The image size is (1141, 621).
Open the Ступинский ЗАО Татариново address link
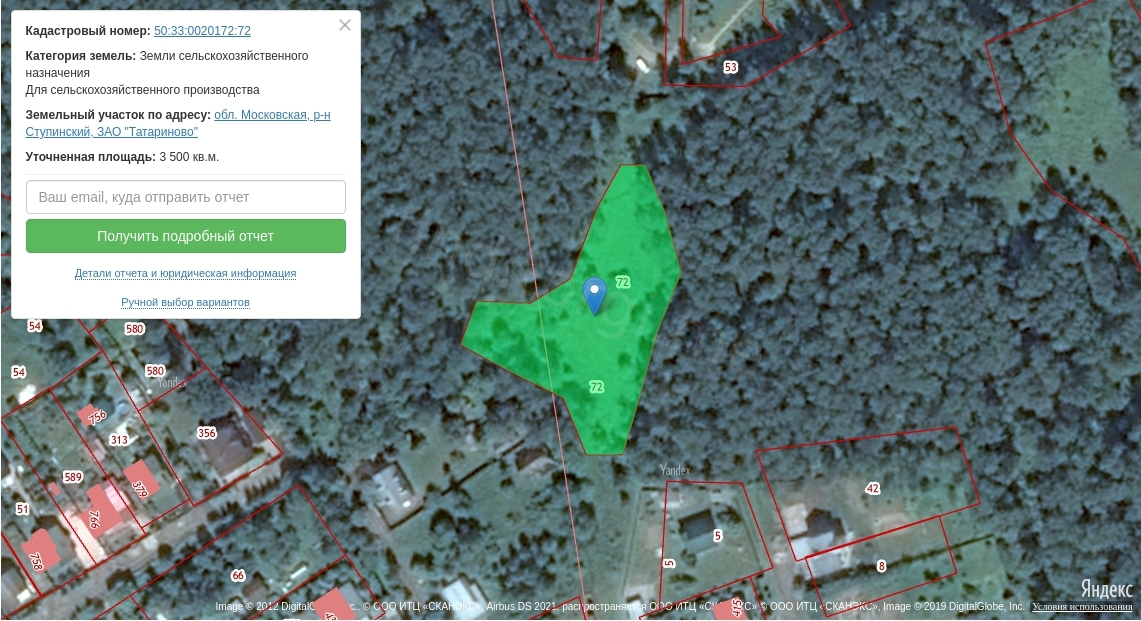[178, 123]
